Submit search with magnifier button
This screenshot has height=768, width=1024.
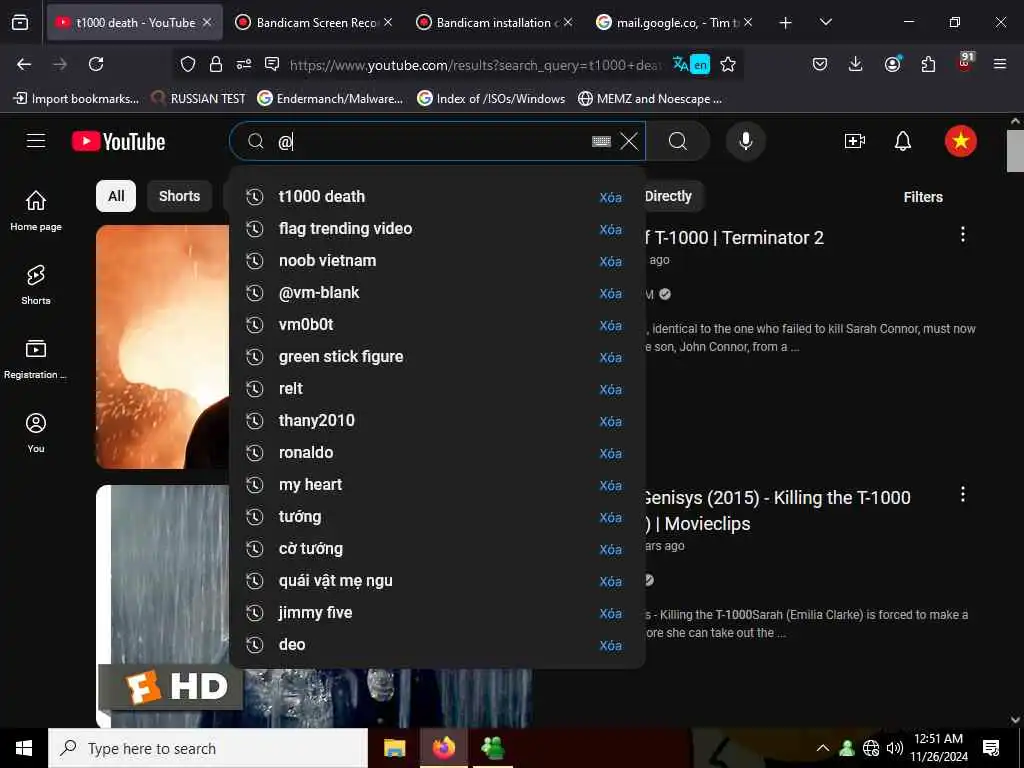pos(678,141)
